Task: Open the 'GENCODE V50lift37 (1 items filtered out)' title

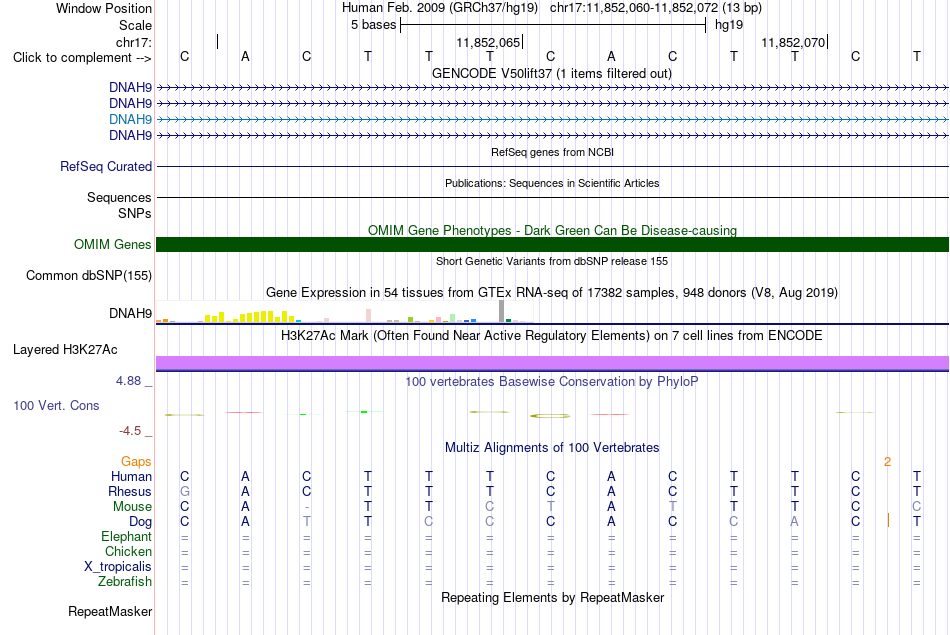Action: click(552, 73)
